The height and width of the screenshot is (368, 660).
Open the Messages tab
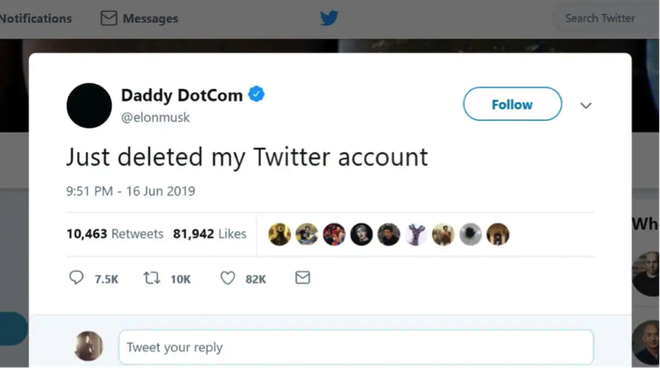[x=139, y=19]
